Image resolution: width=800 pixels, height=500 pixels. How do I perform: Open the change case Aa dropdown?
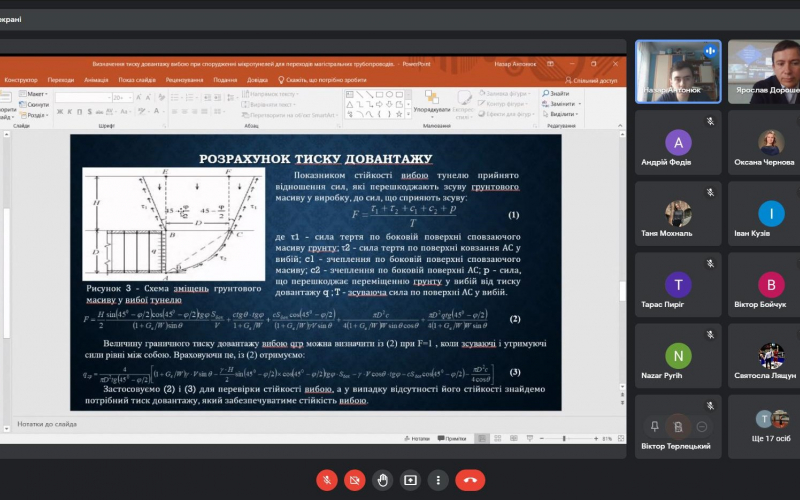tap(126, 112)
